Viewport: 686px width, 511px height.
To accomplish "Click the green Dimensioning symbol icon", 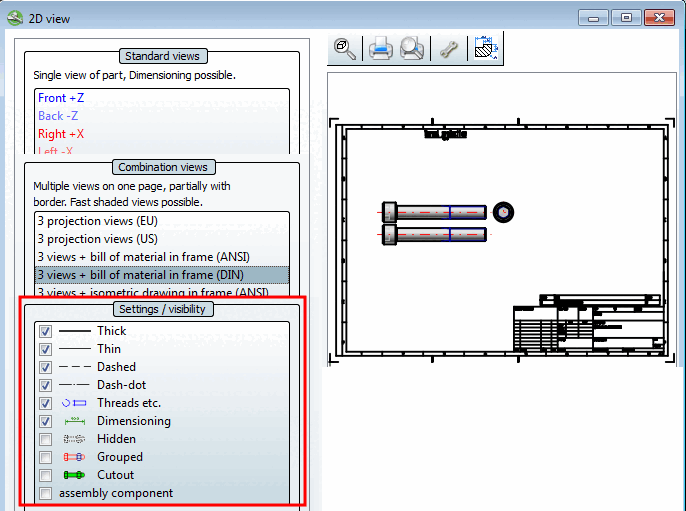I will pyautogui.click(x=75, y=421).
